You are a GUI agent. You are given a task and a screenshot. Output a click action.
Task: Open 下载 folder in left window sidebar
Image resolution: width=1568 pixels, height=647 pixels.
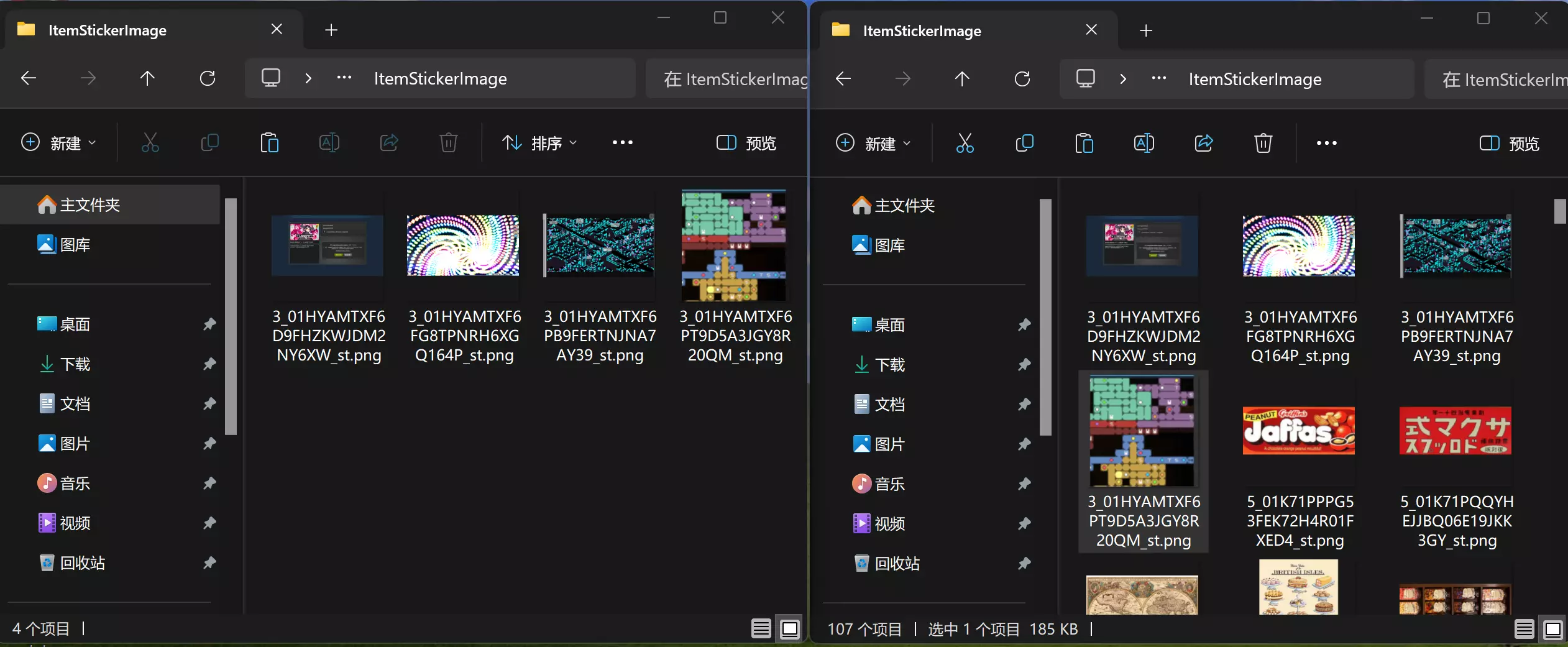point(75,364)
